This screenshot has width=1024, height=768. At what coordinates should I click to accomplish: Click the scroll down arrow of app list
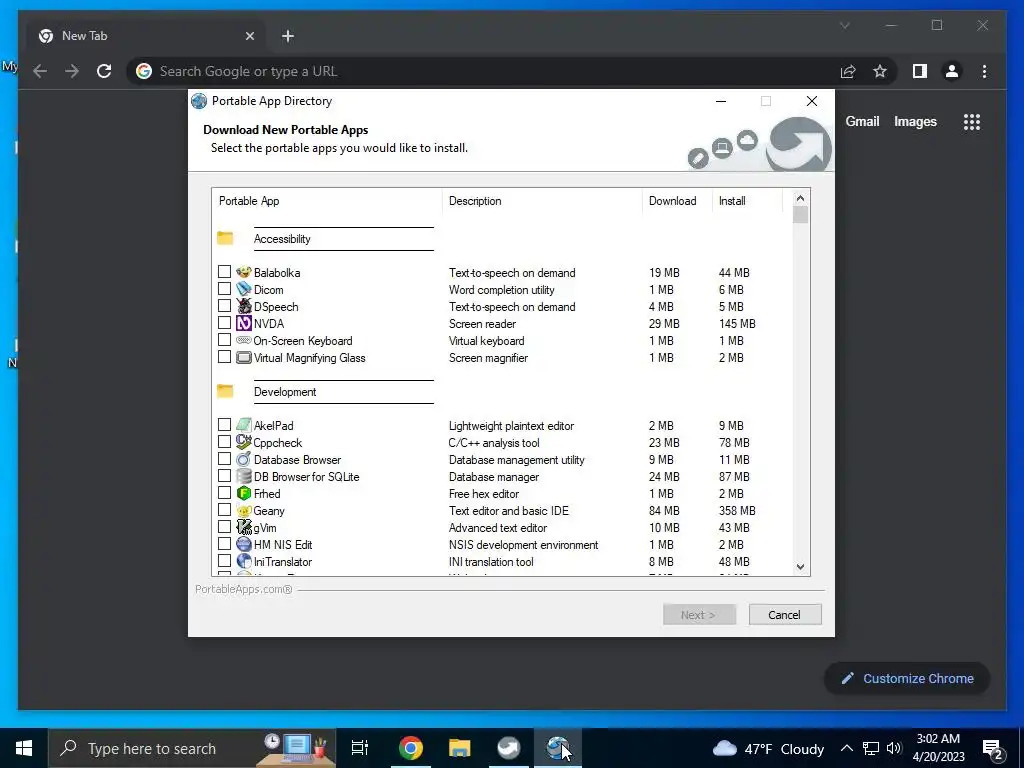click(x=801, y=567)
